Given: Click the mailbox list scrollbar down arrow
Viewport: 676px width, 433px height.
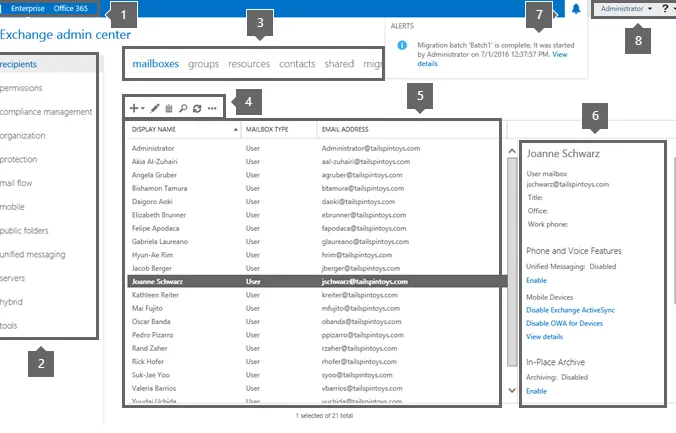Looking at the screenshot, I should point(512,390).
